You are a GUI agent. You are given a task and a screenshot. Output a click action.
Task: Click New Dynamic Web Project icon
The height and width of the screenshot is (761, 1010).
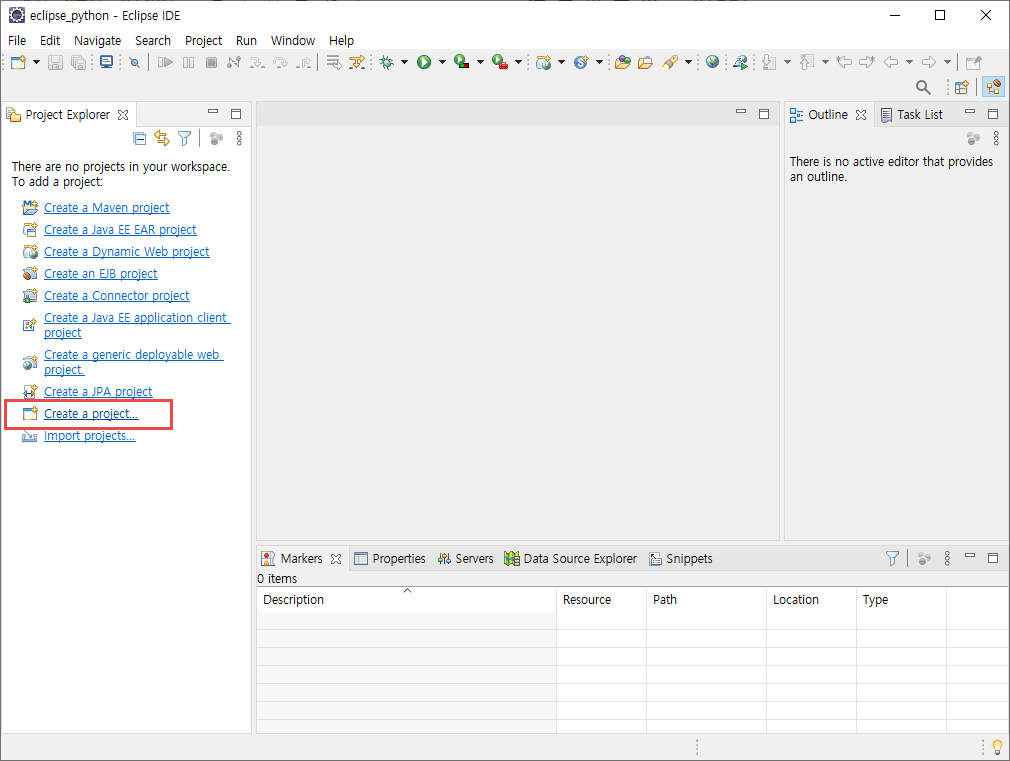click(x=544, y=63)
